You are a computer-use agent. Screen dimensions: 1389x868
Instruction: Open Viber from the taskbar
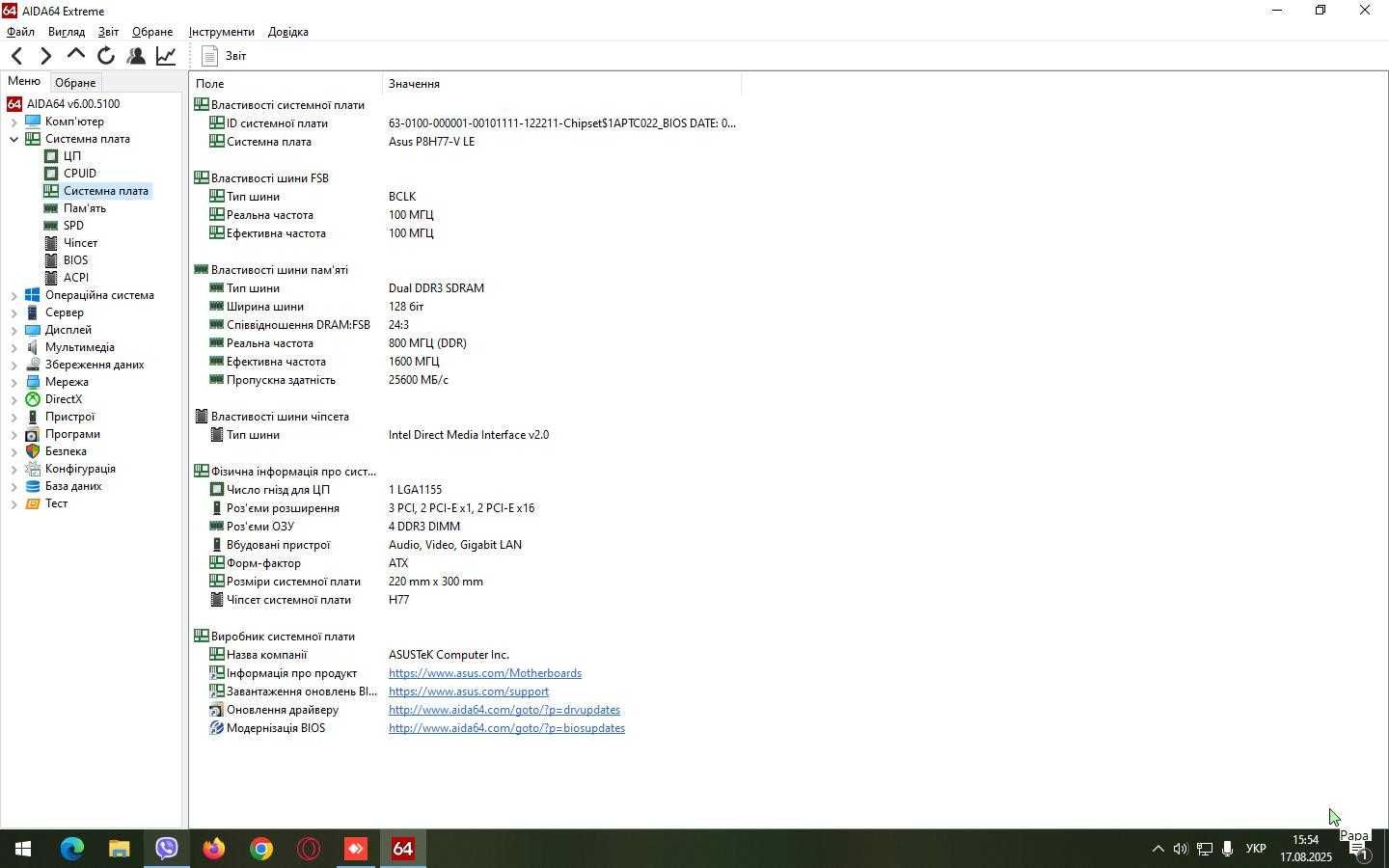point(166,849)
